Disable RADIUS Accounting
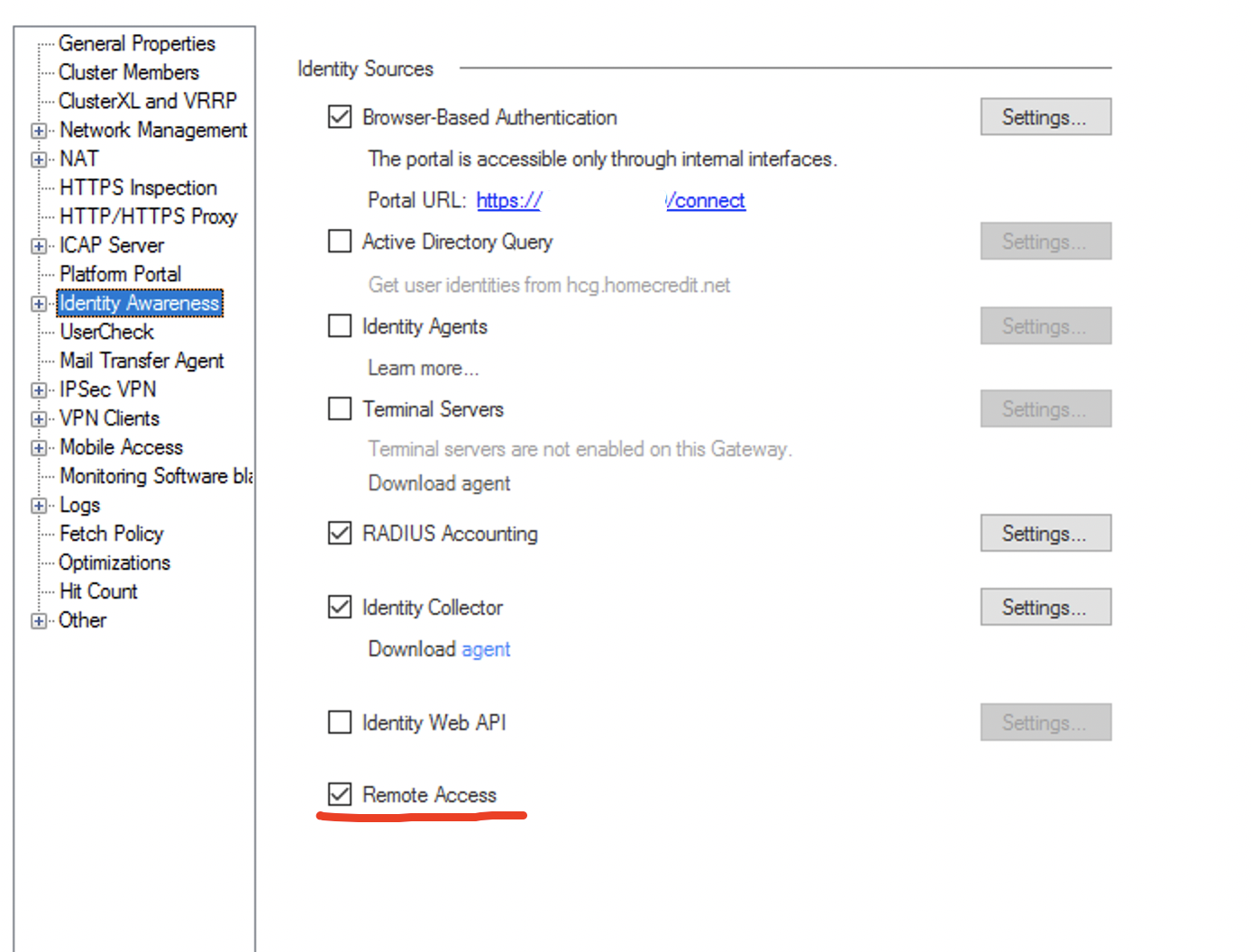This screenshot has height=952, width=1251. (339, 533)
